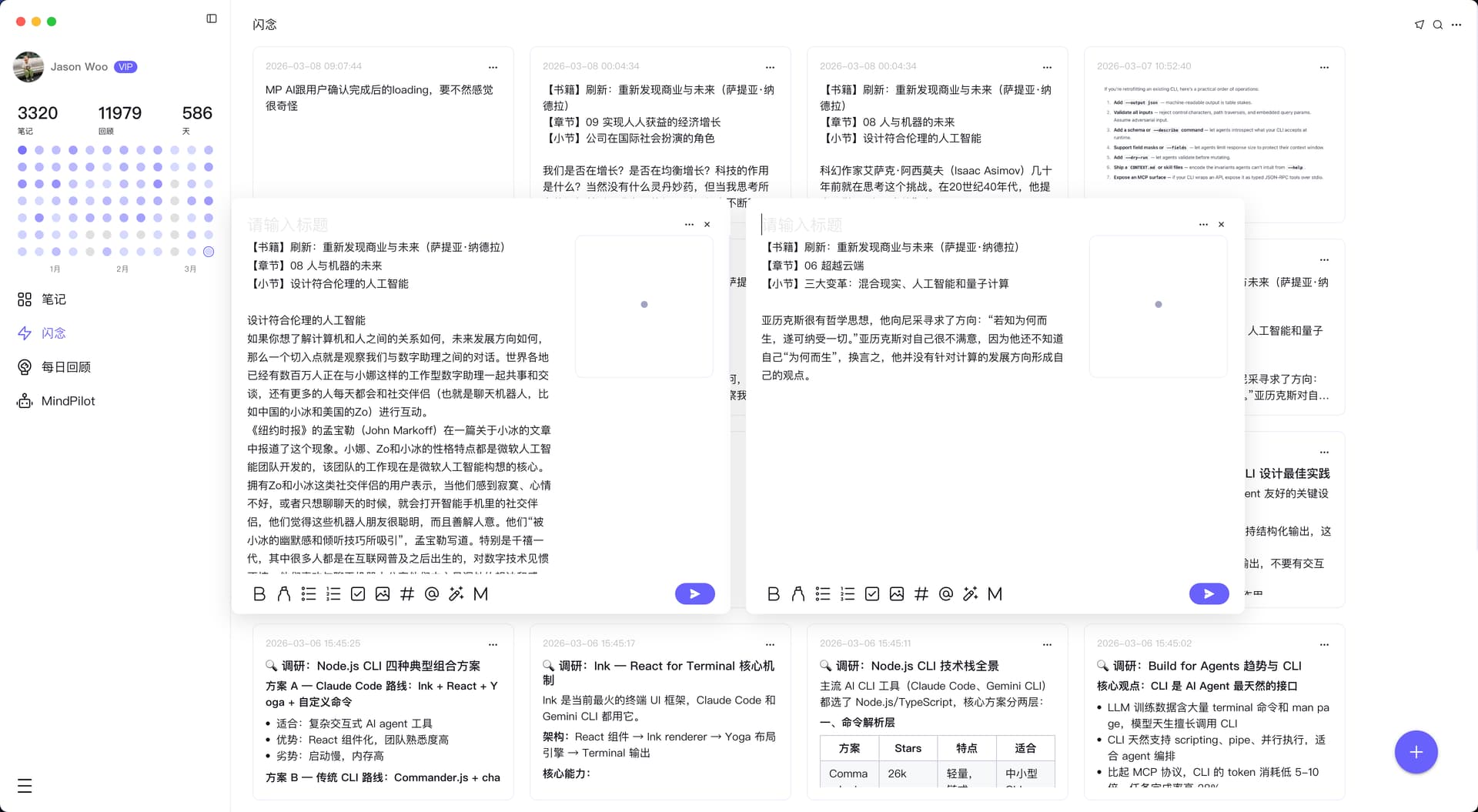Open more options menu in left editor

[x=689, y=225]
